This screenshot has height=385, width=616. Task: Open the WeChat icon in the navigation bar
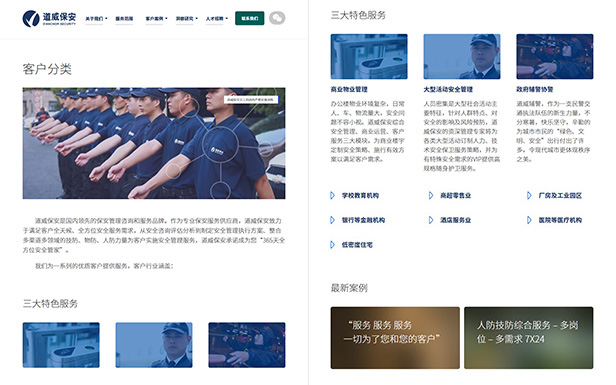click(x=277, y=18)
